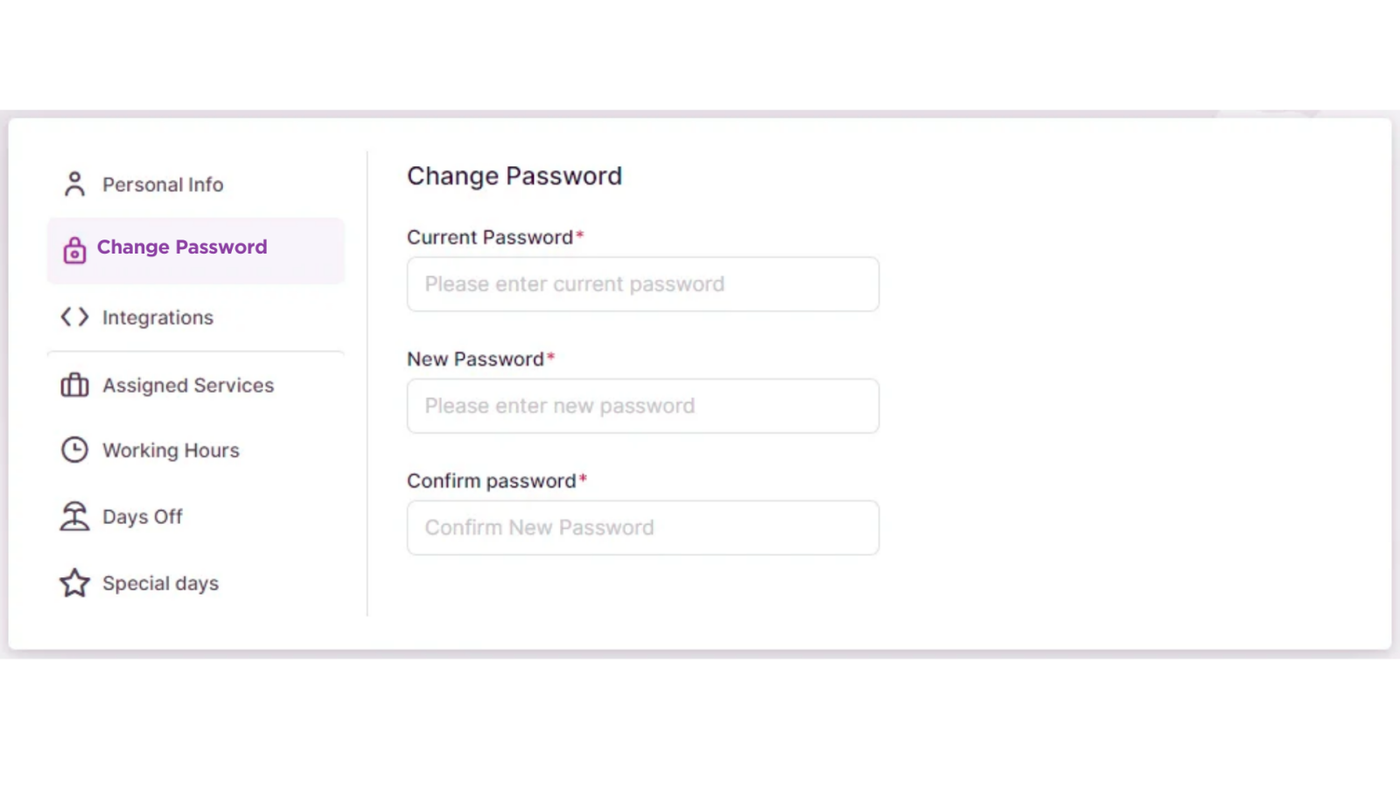Focus the current password input field

point(642,284)
